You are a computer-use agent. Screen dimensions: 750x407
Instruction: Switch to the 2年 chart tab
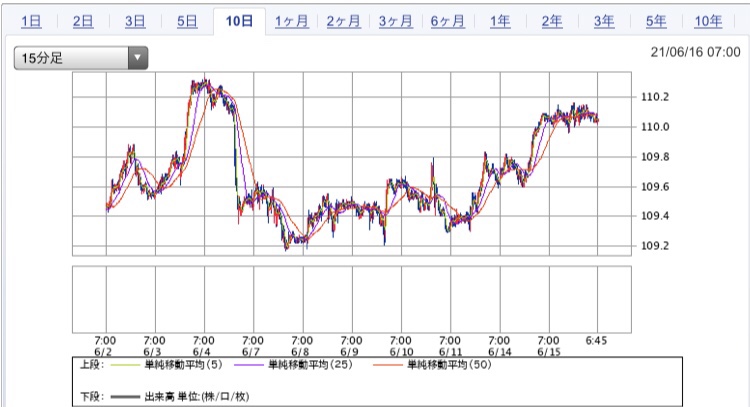click(552, 22)
